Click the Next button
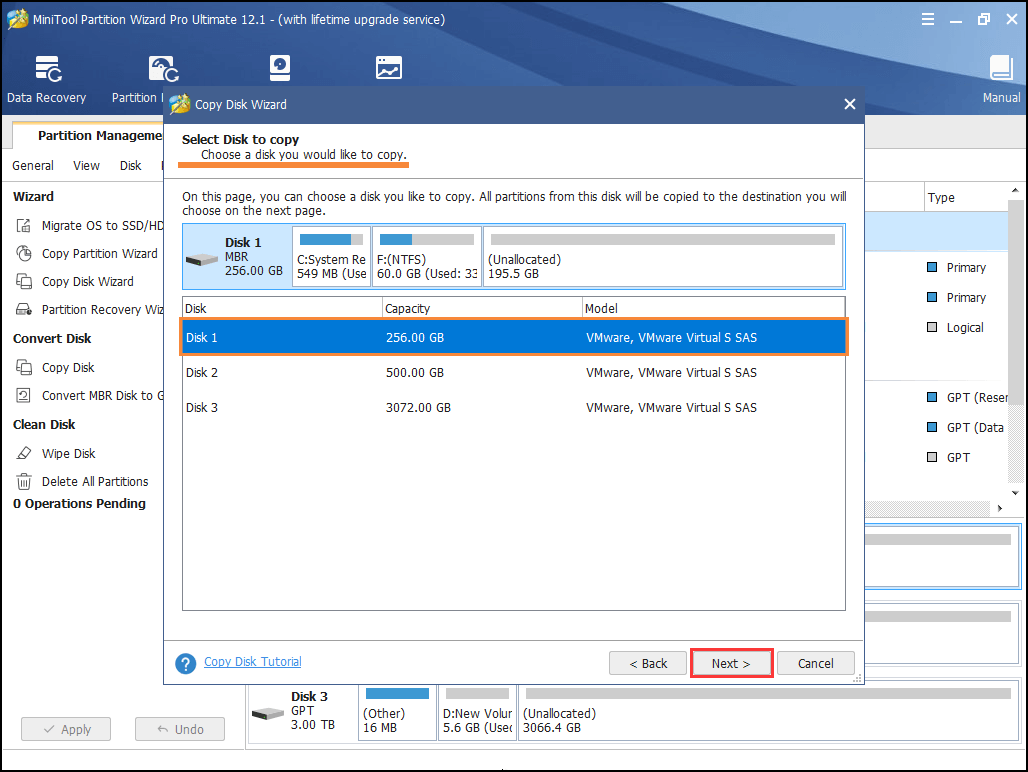Image resolution: width=1028 pixels, height=772 pixels. pyautogui.click(x=731, y=663)
